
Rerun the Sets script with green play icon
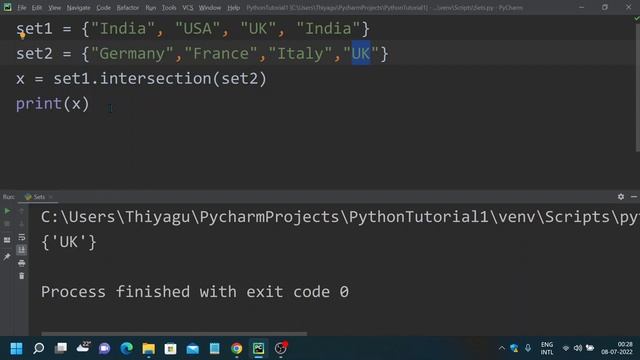coord(7,211)
